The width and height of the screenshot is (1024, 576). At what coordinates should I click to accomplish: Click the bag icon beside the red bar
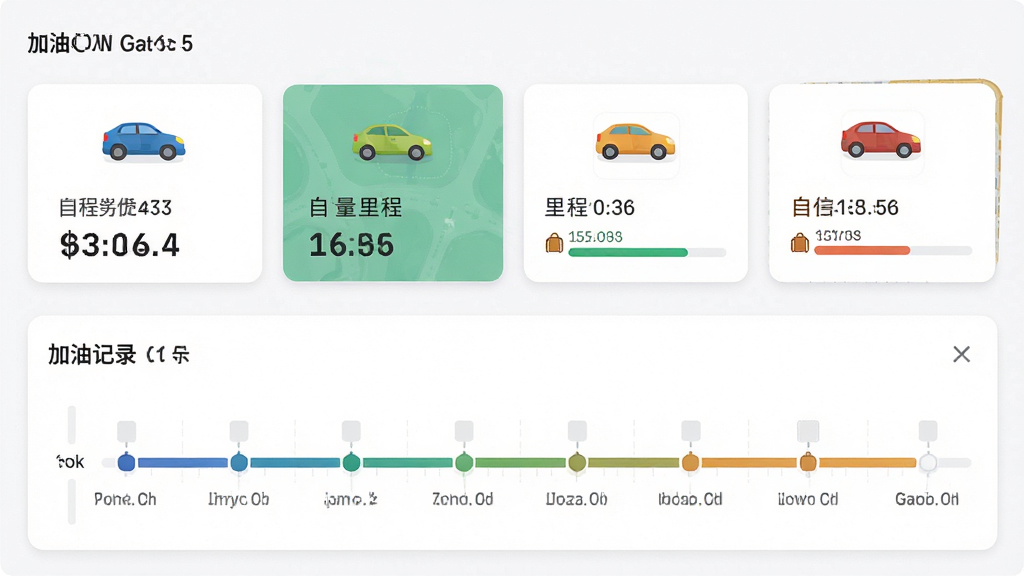click(799, 244)
